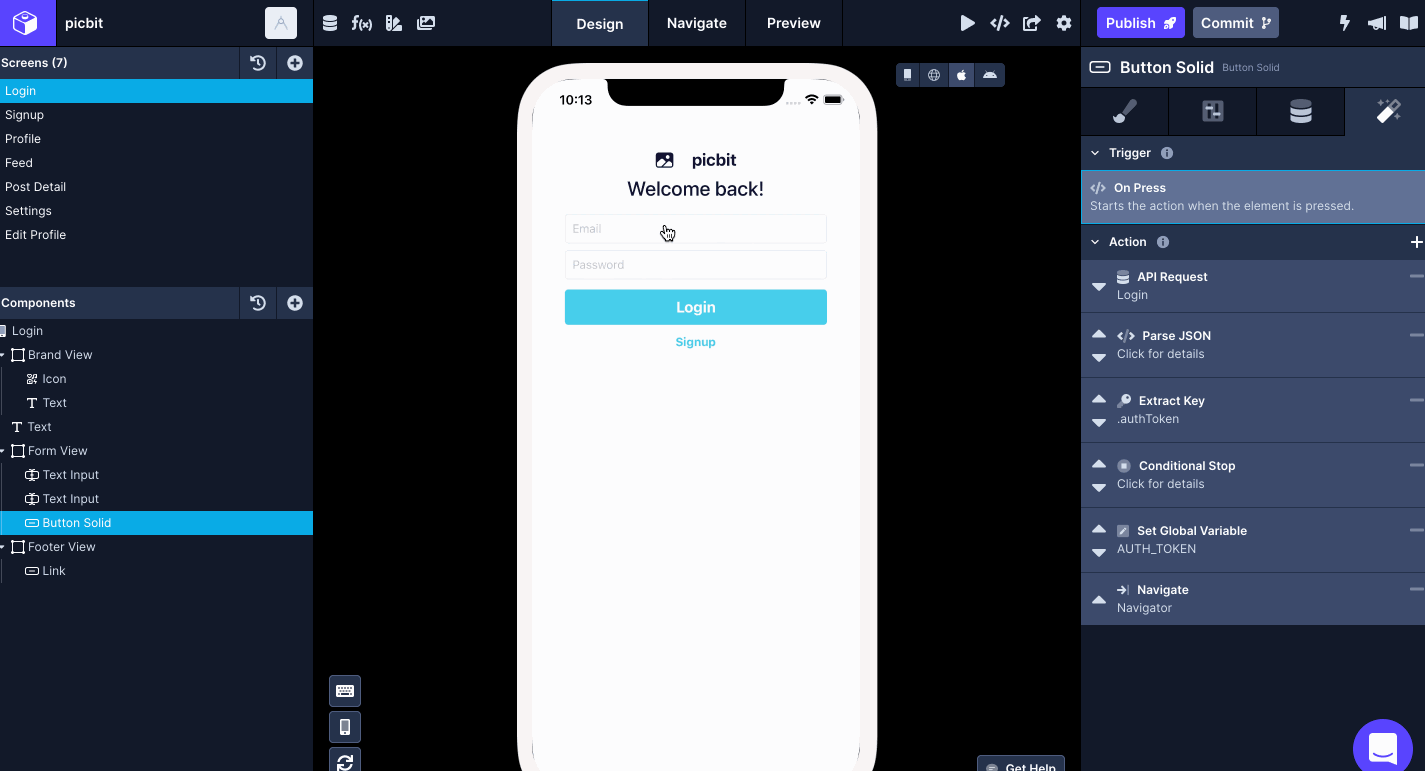Switch to the Navigate tab
This screenshot has width=1425, height=771.
pyautogui.click(x=696, y=22)
